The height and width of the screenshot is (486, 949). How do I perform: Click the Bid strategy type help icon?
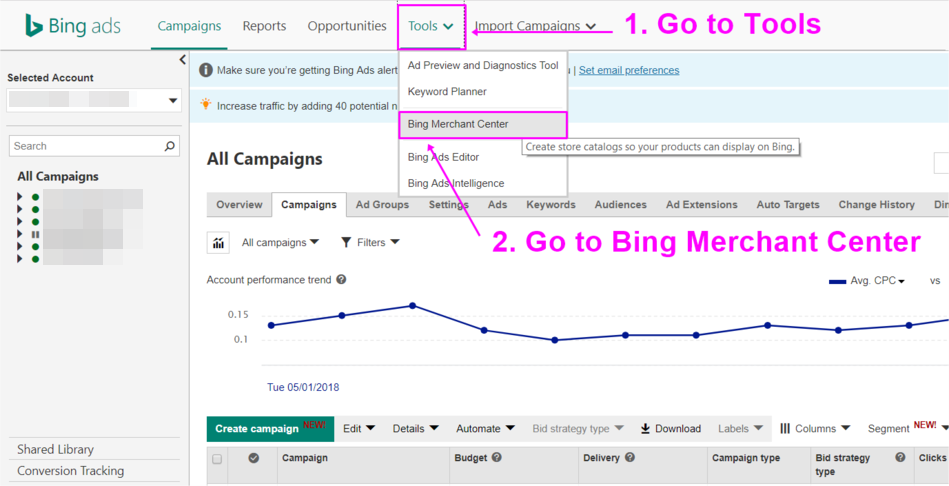(900, 458)
